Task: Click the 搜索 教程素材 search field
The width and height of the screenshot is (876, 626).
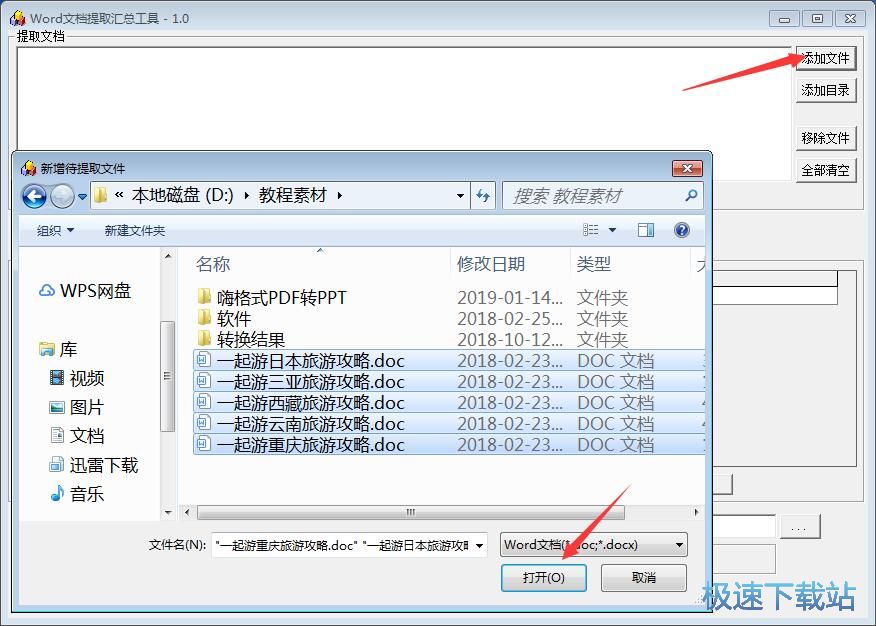Action: [x=595, y=196]
